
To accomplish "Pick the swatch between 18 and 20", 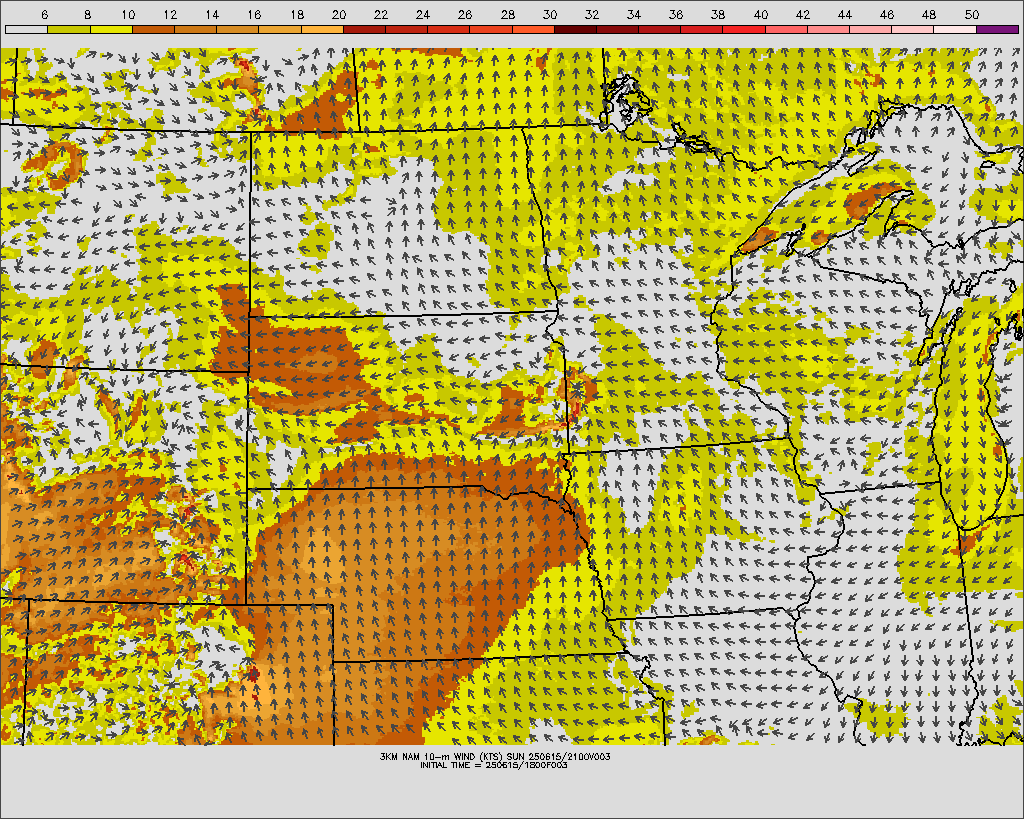I will tap(322, 29).
